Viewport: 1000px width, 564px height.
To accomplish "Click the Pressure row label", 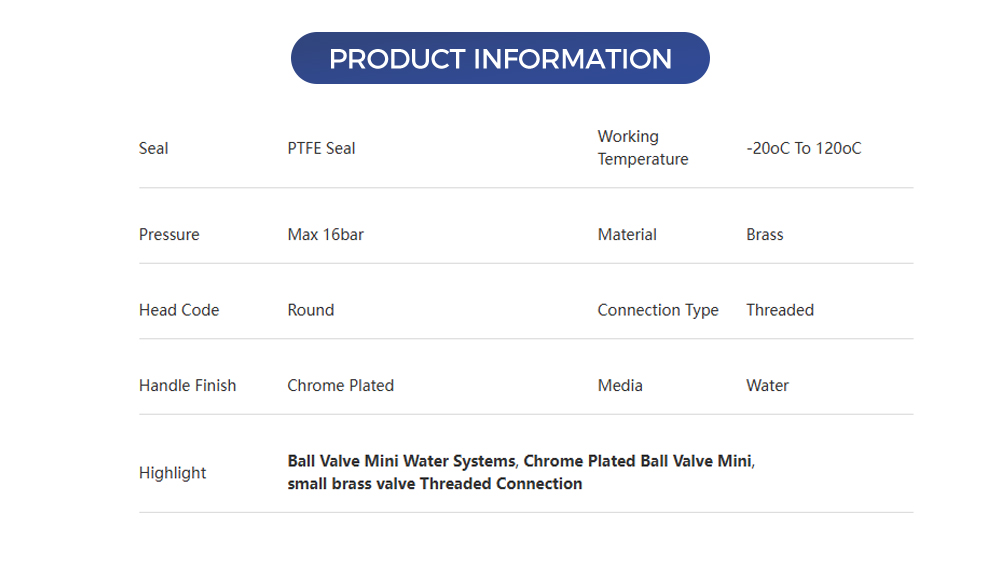I will click(x=169, y=234).
